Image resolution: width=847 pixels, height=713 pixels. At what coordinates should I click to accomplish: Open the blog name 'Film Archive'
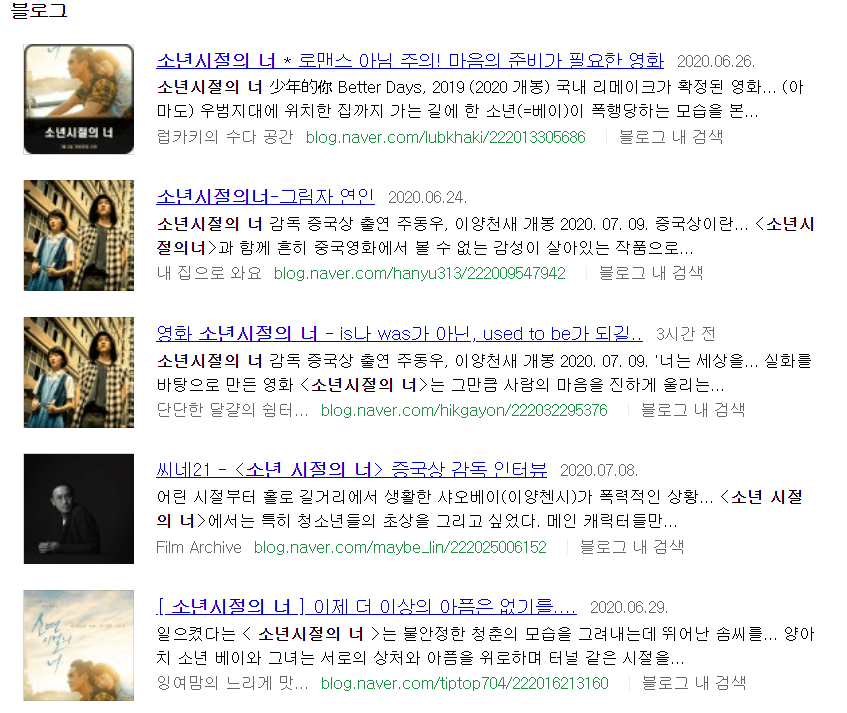(199, 547)
